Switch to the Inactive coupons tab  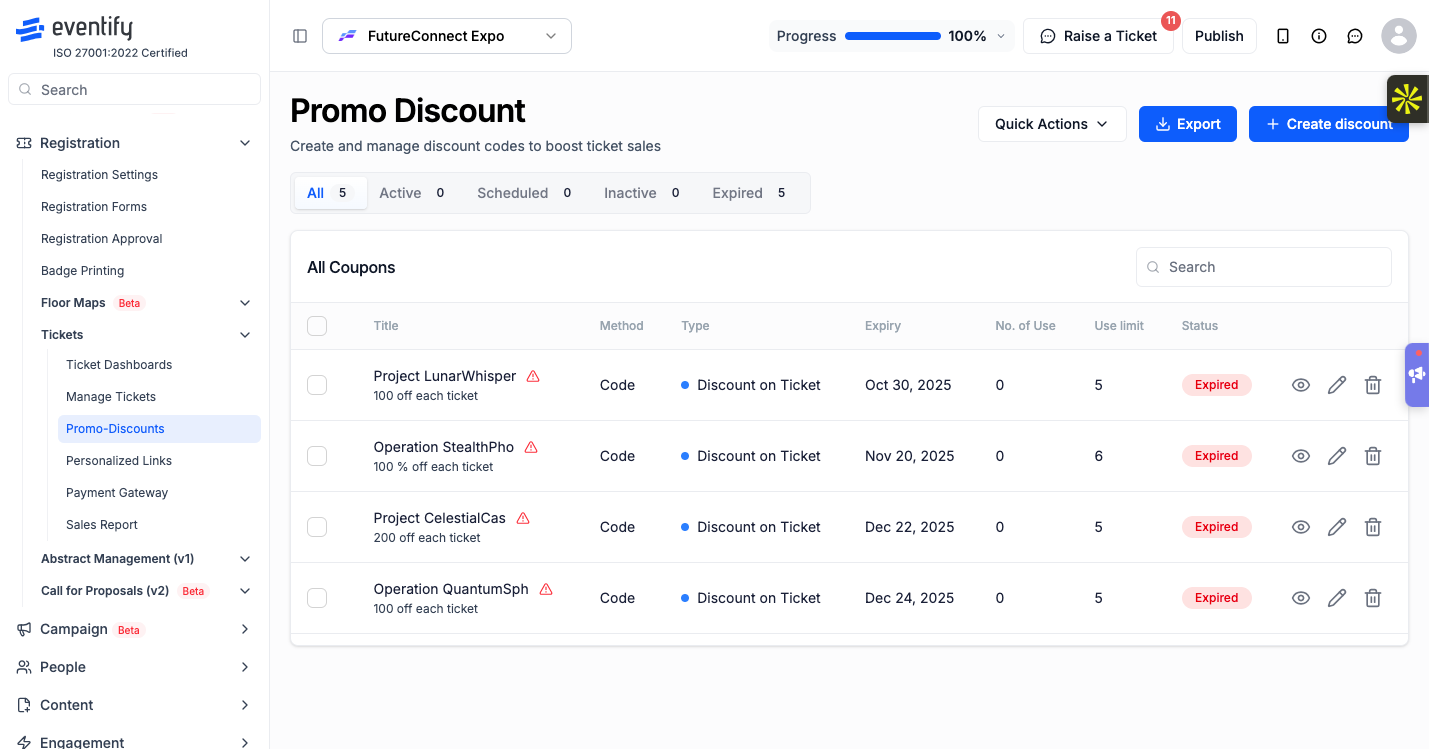pos(642,193)
